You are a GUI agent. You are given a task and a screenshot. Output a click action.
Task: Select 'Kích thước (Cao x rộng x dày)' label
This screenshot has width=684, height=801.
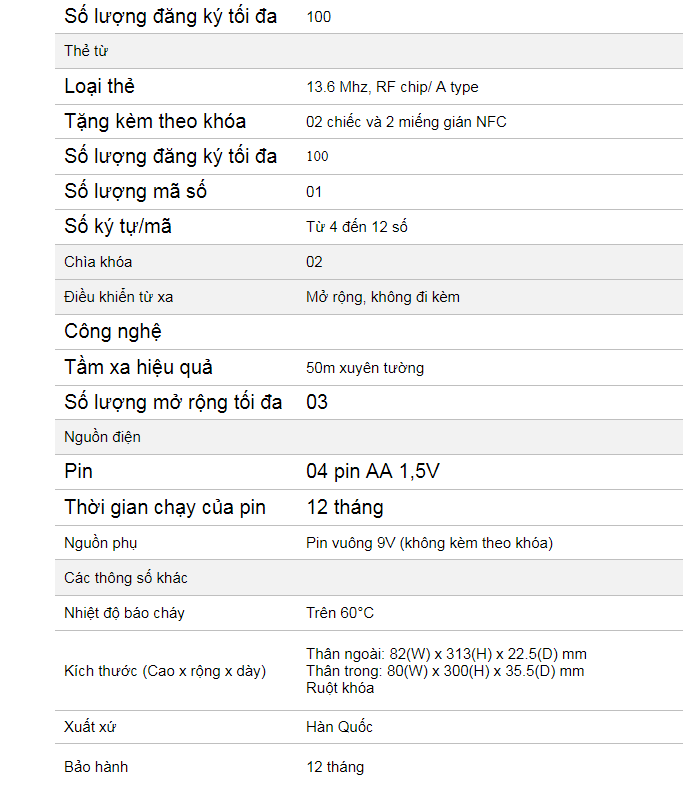[x=165, y=671]
